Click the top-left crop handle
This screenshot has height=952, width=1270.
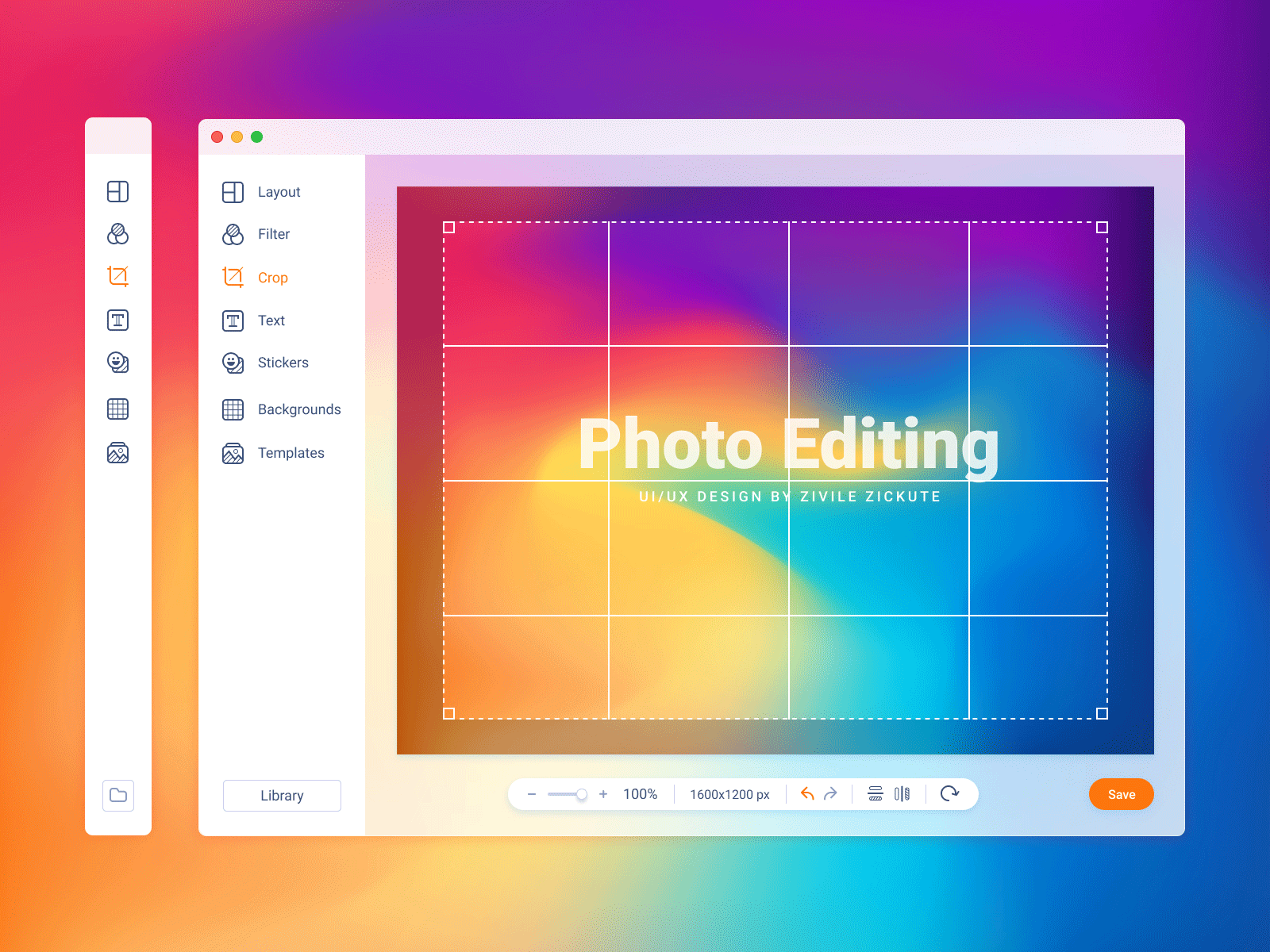pyautogui.click(x=448, y=227)
